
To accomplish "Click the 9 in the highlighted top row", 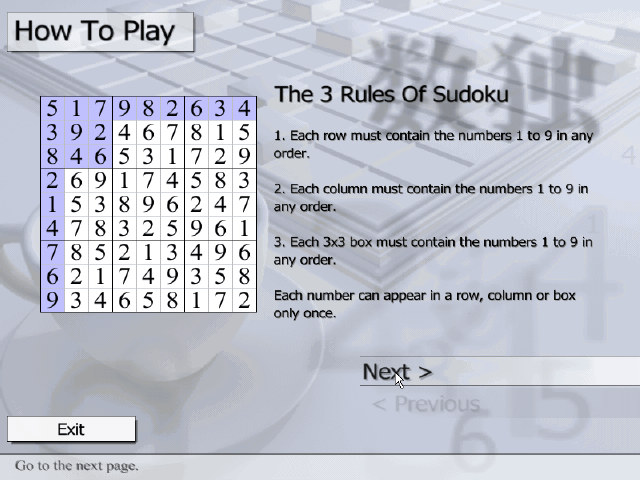I will (124, 109).
